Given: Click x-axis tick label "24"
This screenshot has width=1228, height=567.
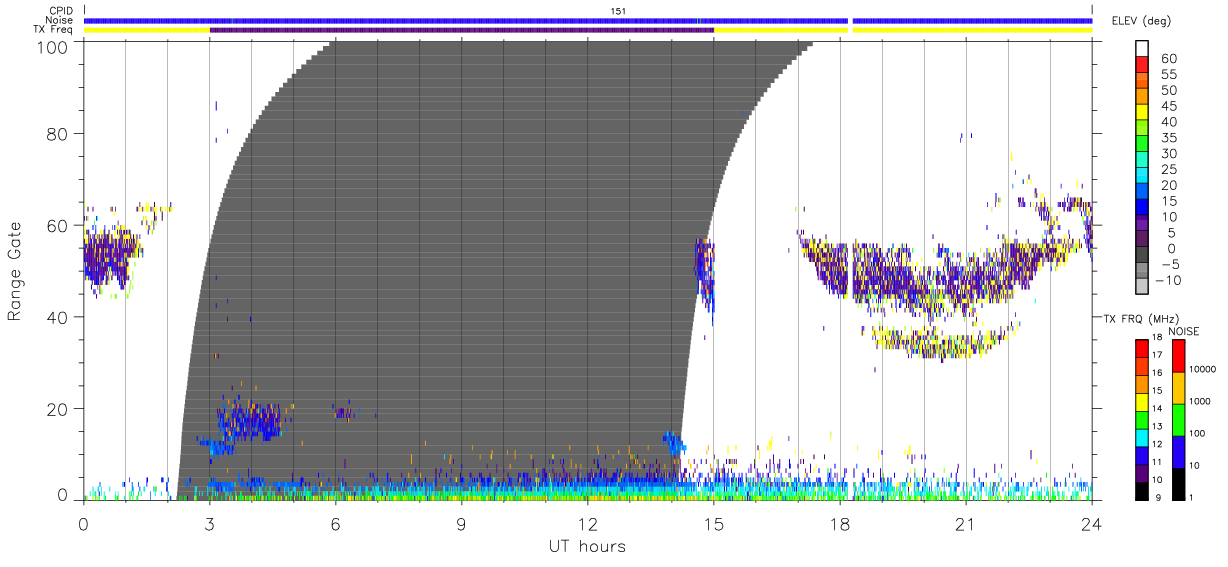Looking at the screenshot, I should tap(1092, 523).
